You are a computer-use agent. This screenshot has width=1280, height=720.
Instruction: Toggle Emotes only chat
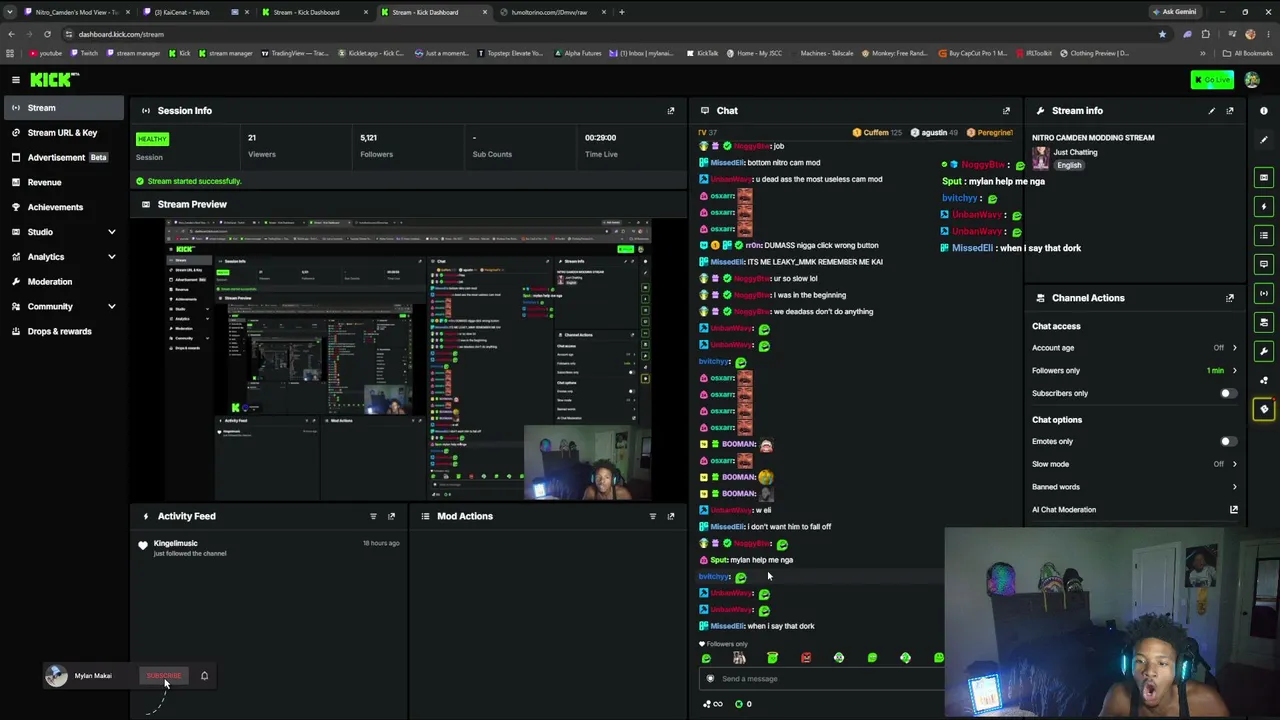pyautogui.click(x=1227, y=441)
